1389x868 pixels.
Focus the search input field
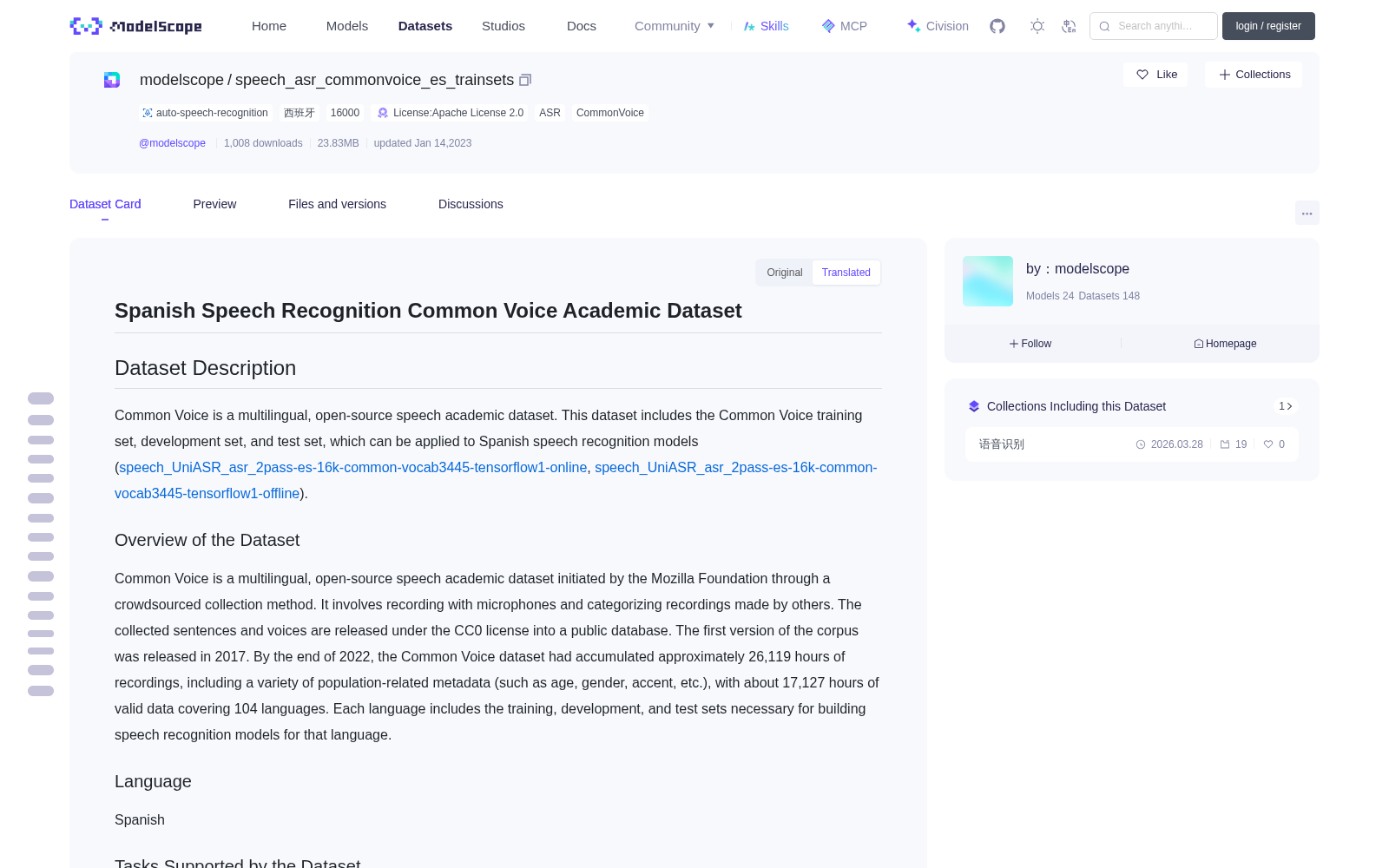1154,26
